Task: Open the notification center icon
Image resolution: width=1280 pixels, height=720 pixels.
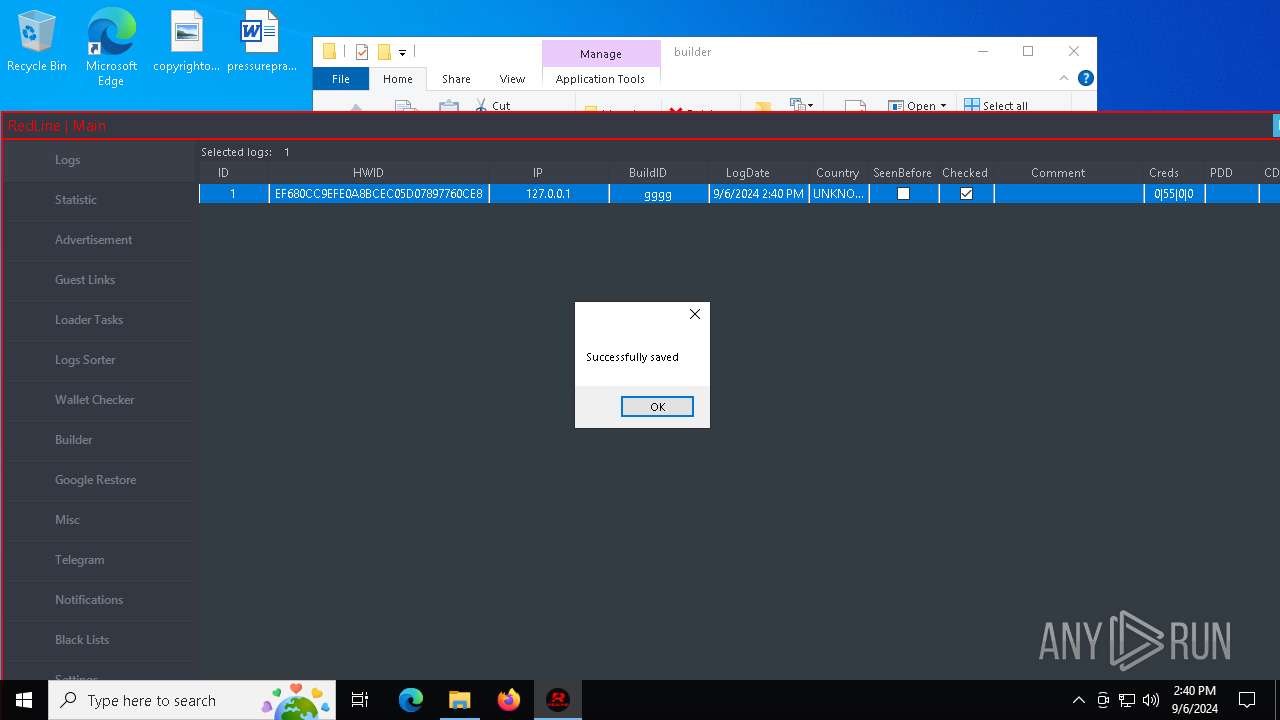Action: [x=1247, y=700]
